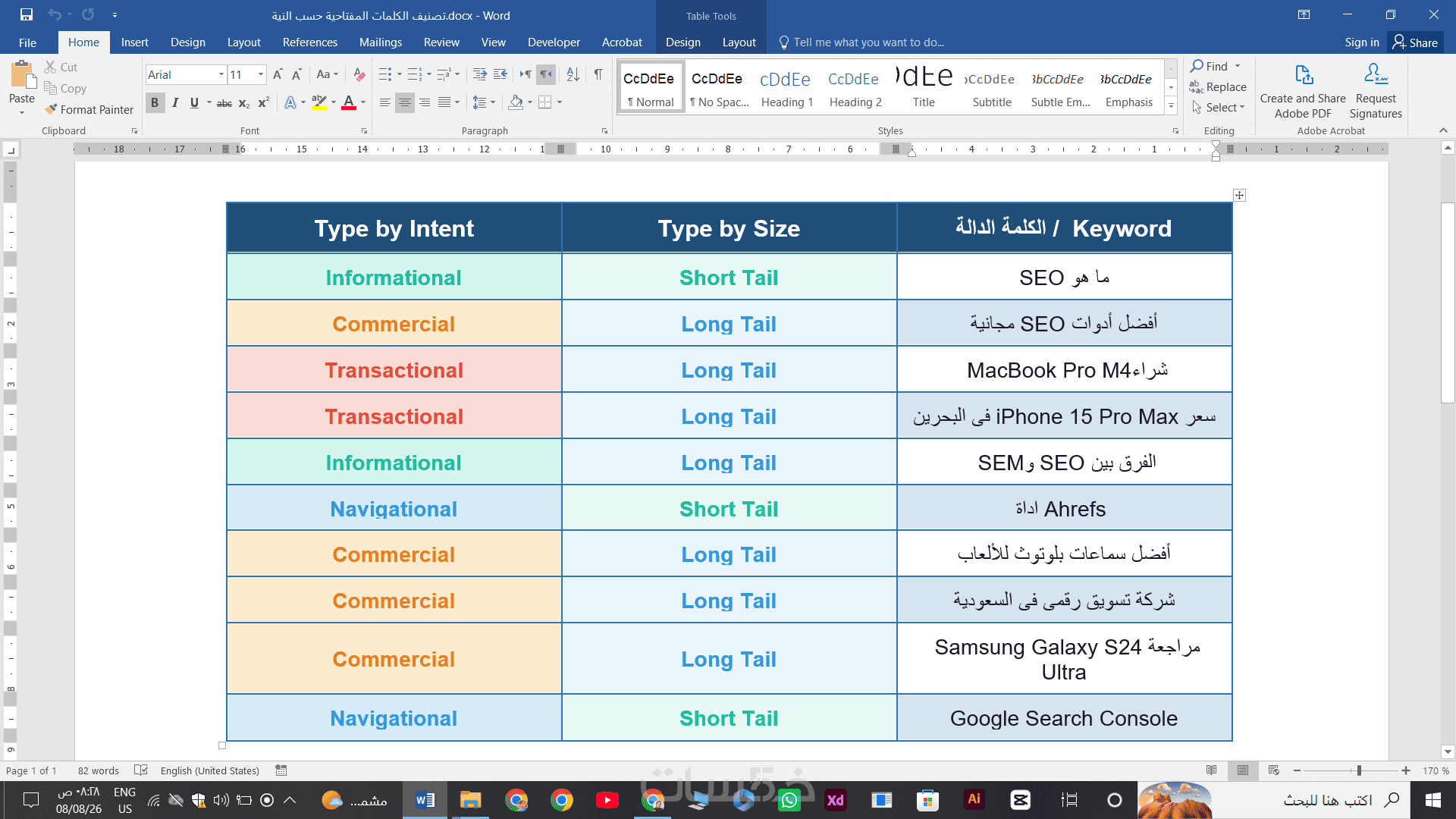Click the Create and Share Adobe PDF icon

coord(1303,75)
